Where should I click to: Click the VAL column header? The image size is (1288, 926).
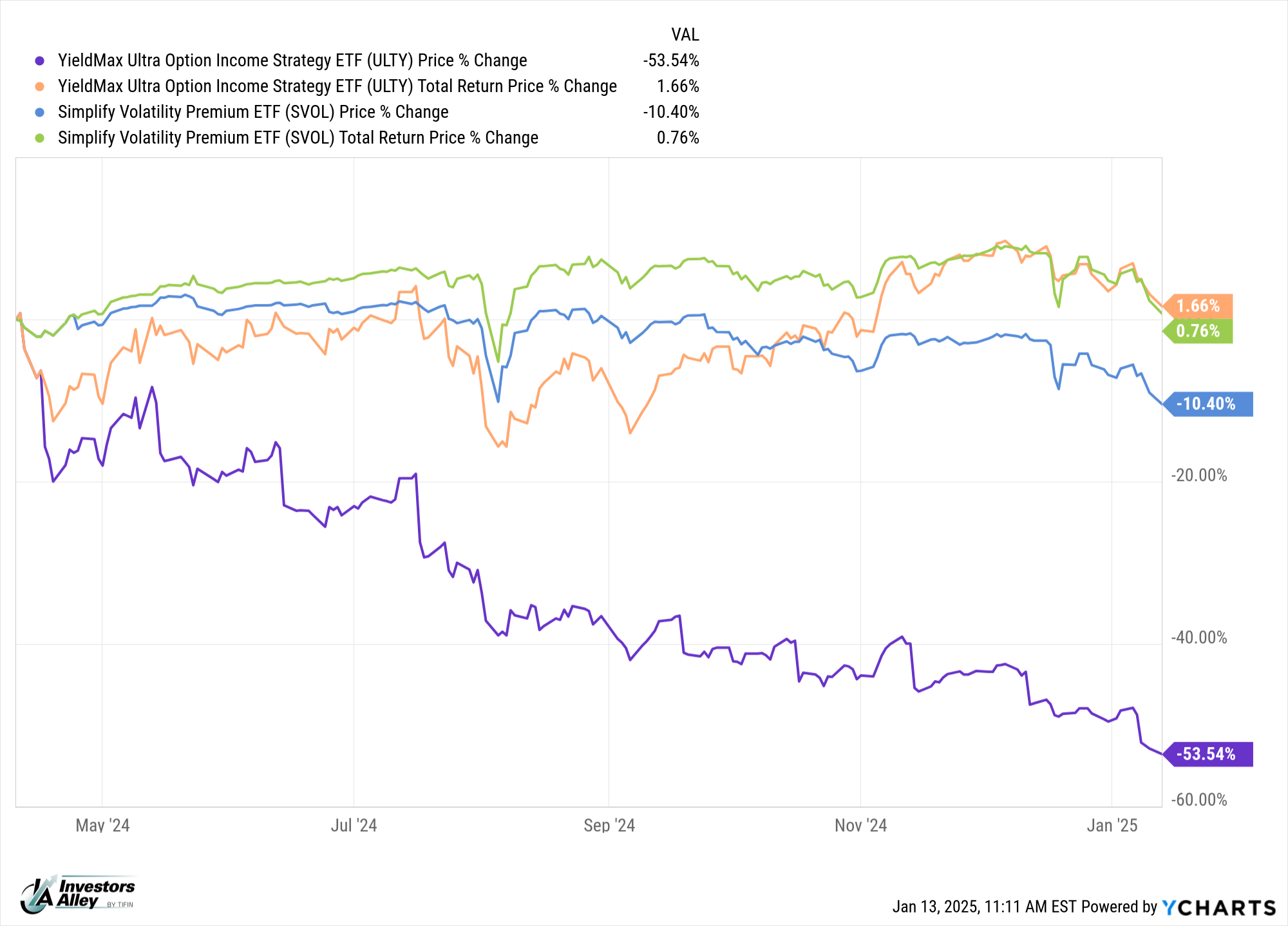point(685,35)
